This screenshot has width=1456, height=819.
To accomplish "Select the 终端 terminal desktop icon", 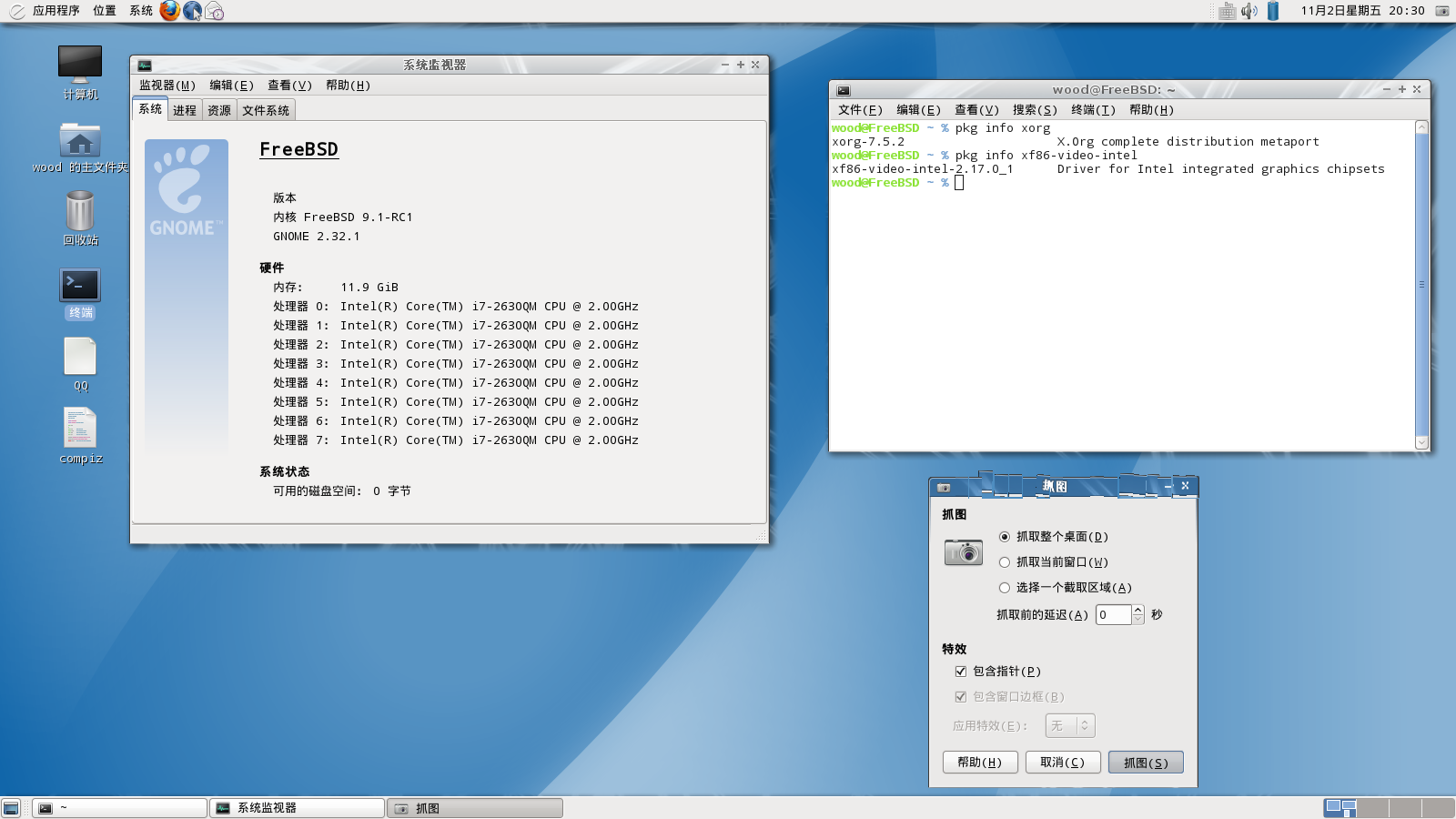I will pyautogui.click(x=80, y=293).
